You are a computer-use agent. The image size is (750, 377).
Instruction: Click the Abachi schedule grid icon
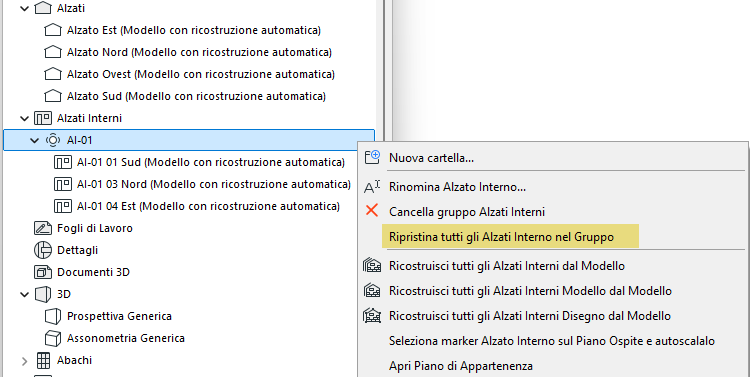click(x=43, y=360)
